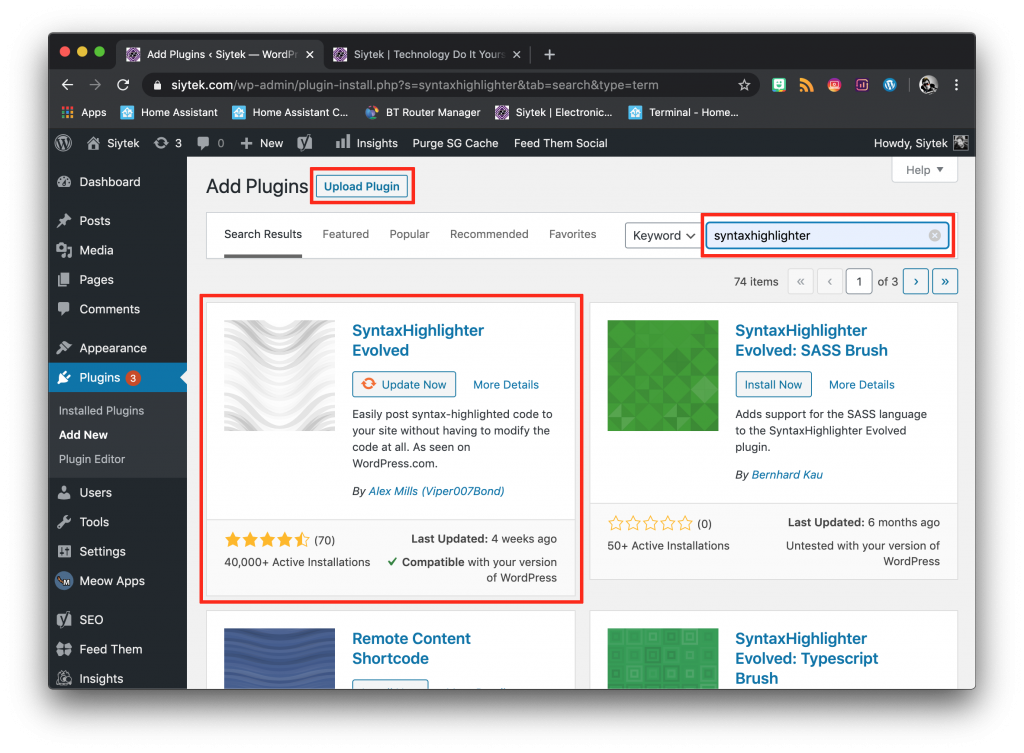1024x753 pixels.
Task: Switch to the Recommended tab
Action: click(489, 234)
